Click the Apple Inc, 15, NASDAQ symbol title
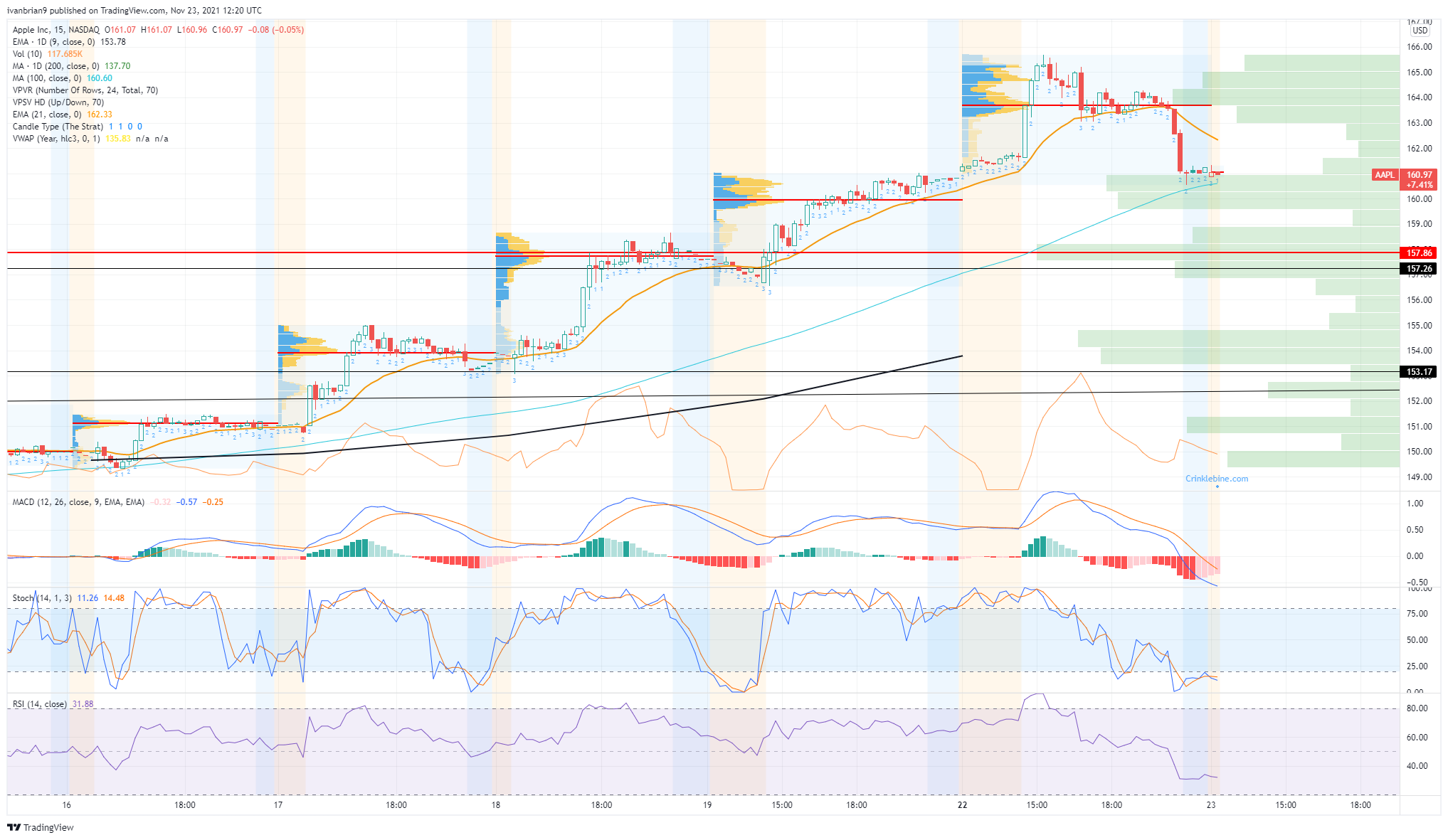This screenshot has width=1448, height=840. pos(56,30)
